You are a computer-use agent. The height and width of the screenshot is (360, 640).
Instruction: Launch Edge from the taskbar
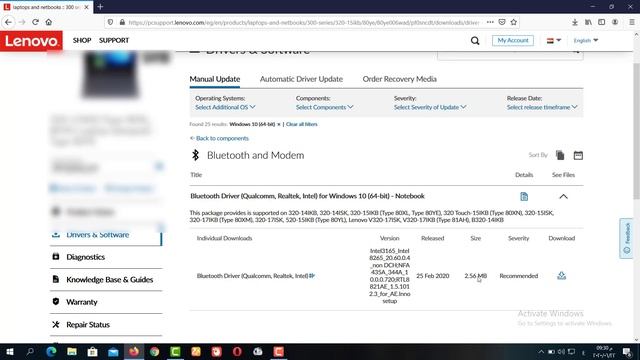click(x=51, y=351)
